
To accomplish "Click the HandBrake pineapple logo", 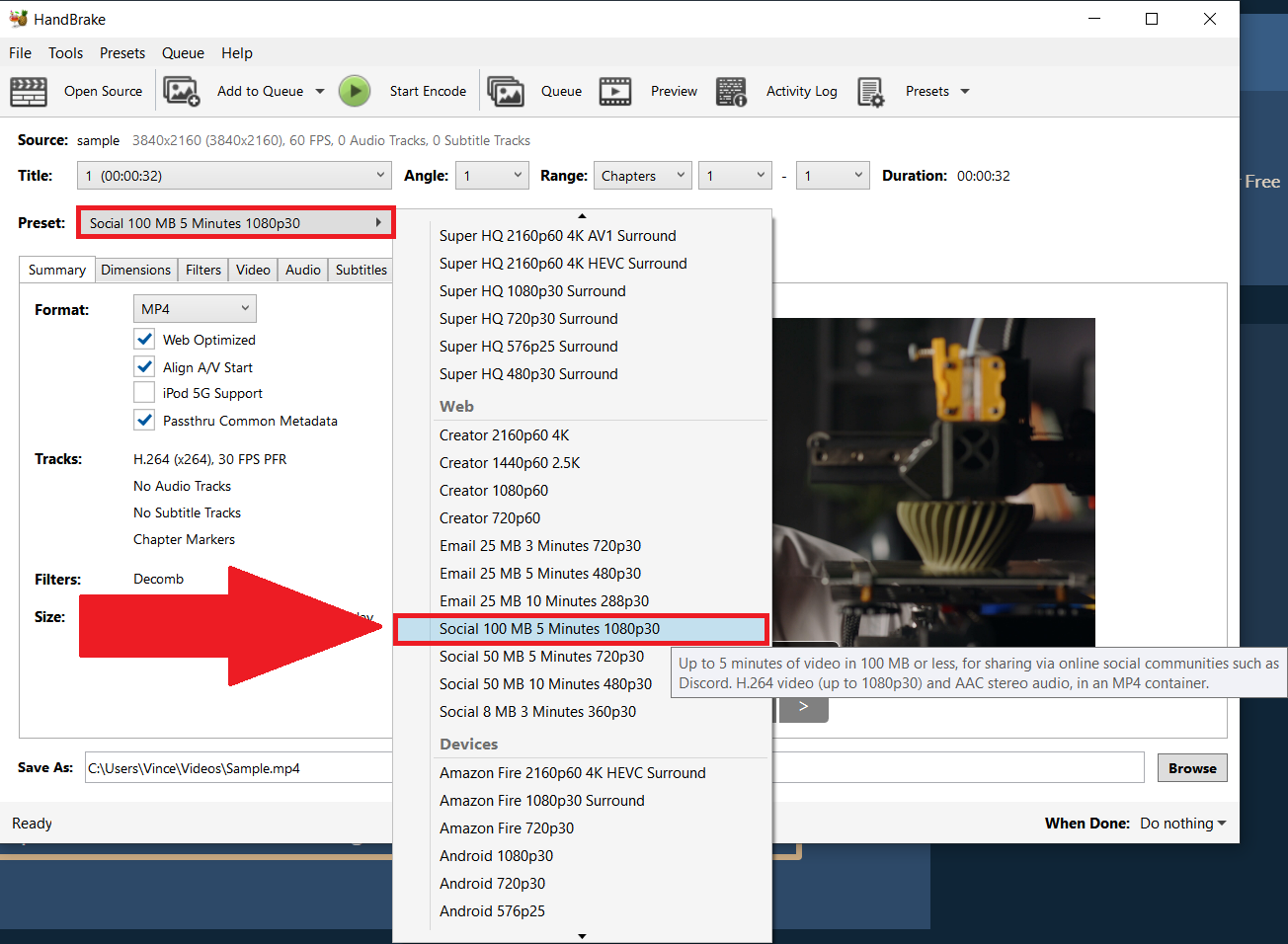I will [20, 18].
